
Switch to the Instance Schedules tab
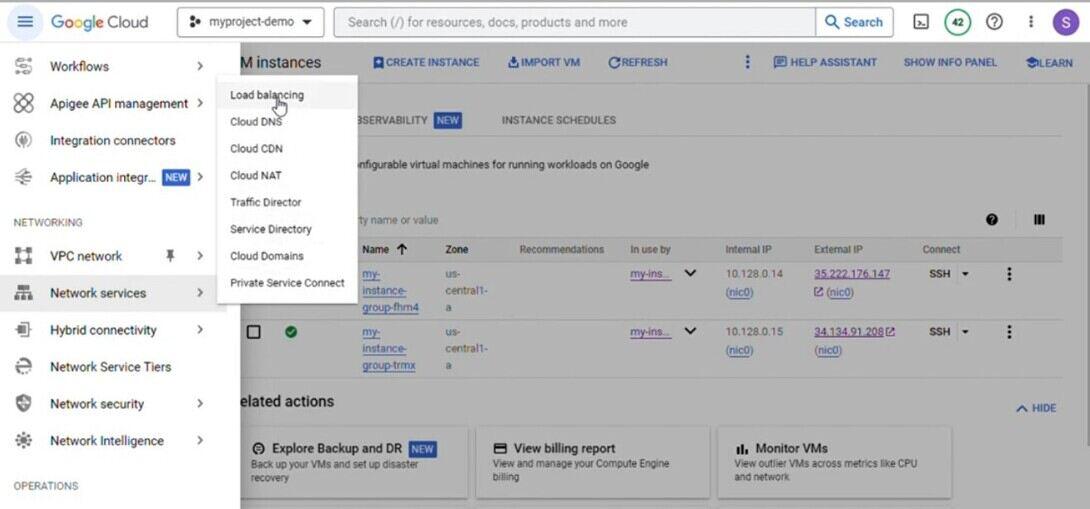click(558, 120)
